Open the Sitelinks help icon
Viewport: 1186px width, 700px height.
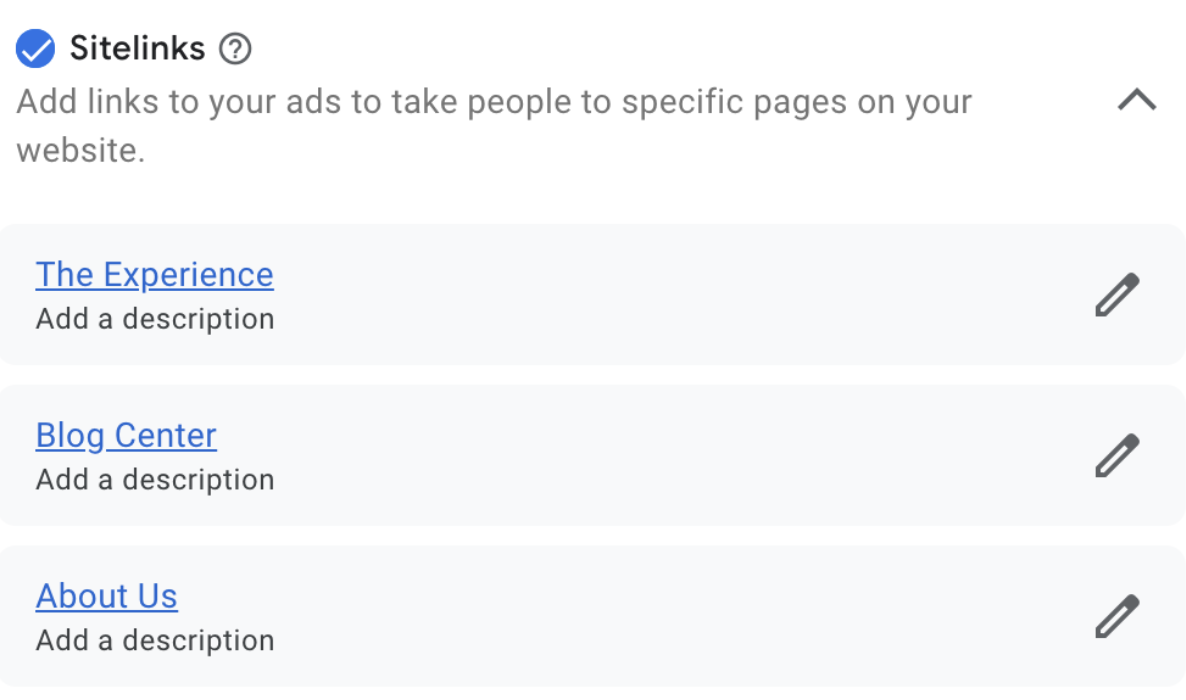click(235, 49)
